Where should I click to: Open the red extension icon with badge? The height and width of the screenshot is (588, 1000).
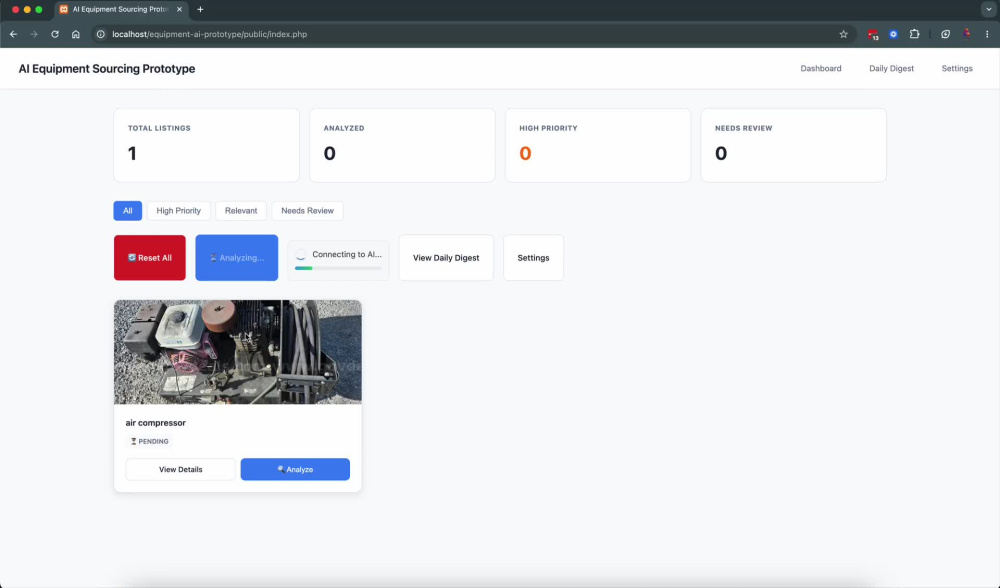pos(872,34)
